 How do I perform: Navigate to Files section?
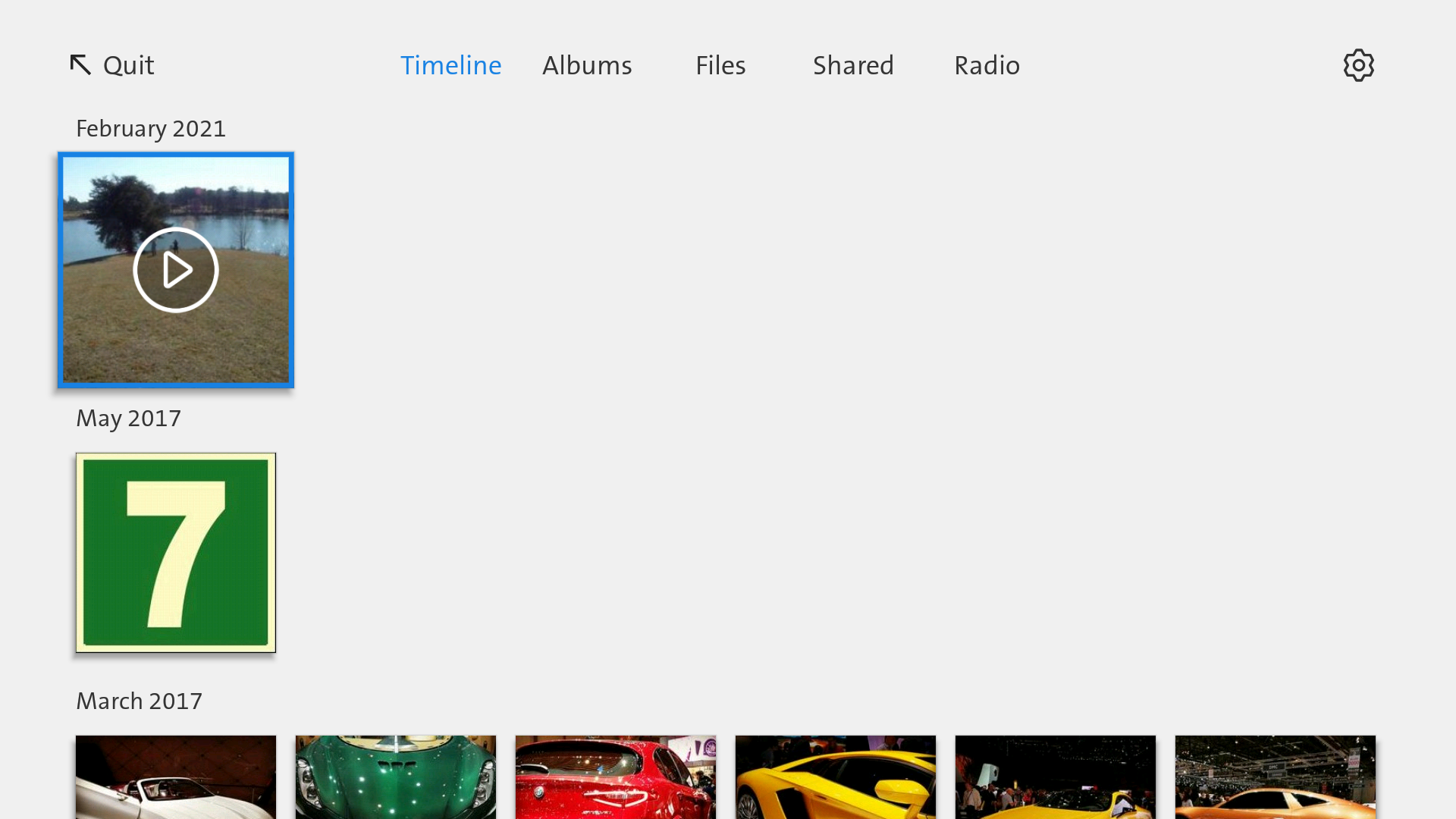720,64
